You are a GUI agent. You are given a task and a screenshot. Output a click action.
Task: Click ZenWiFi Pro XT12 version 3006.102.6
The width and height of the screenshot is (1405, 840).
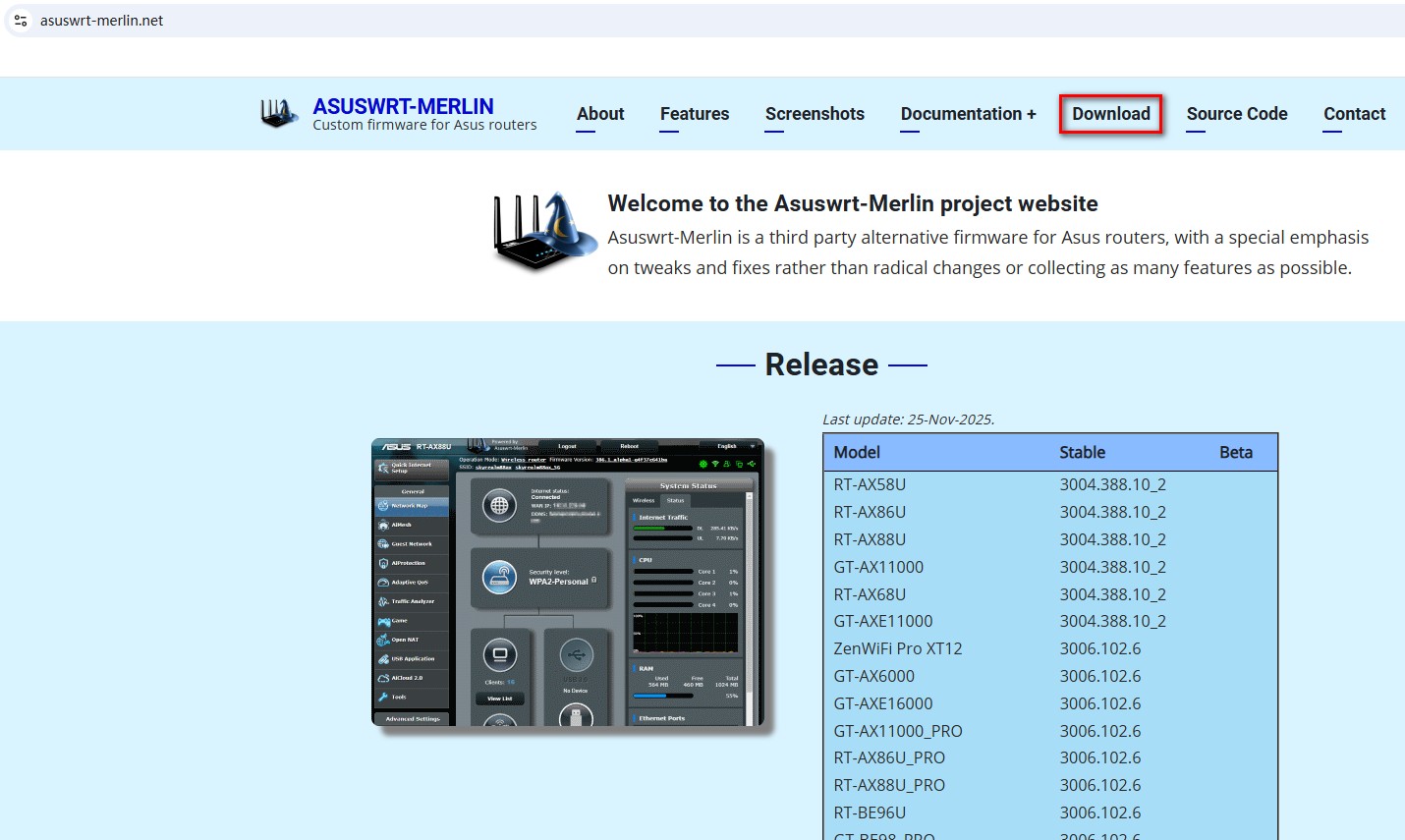pyautogui.click(x=1099, y=648)
